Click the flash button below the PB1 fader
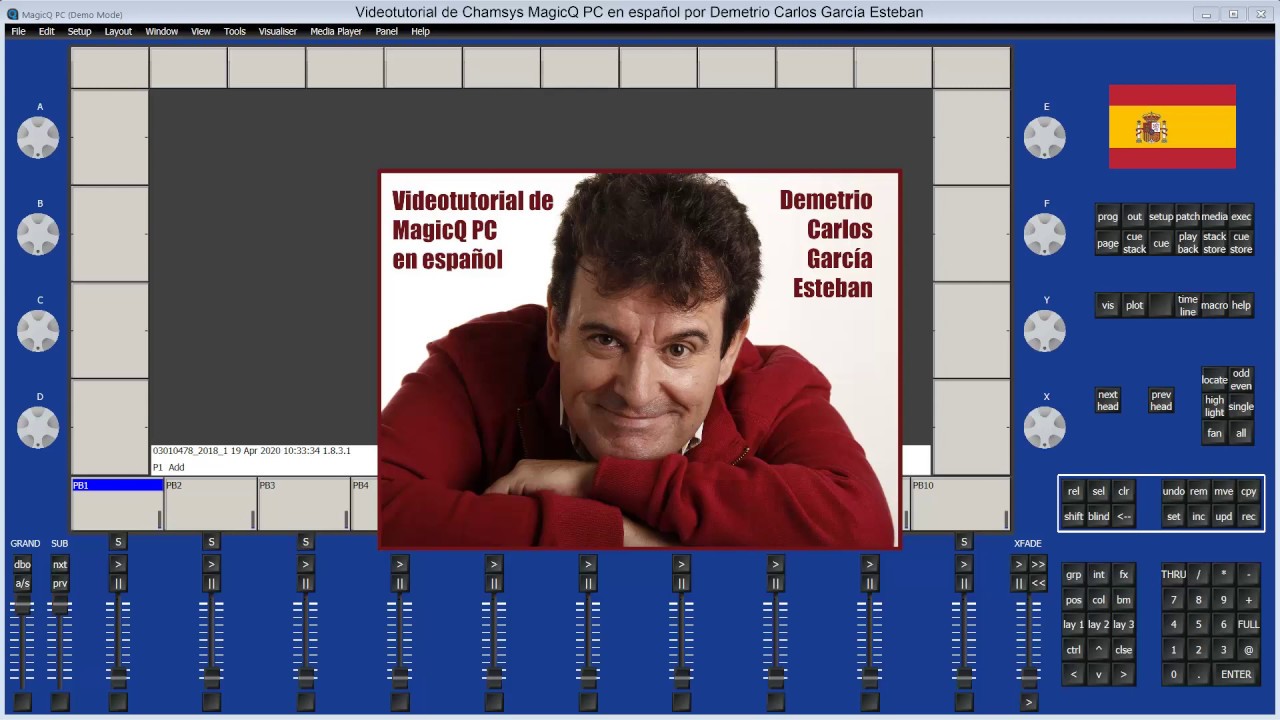The image size is (1280, 720). [x=118, y=702]
